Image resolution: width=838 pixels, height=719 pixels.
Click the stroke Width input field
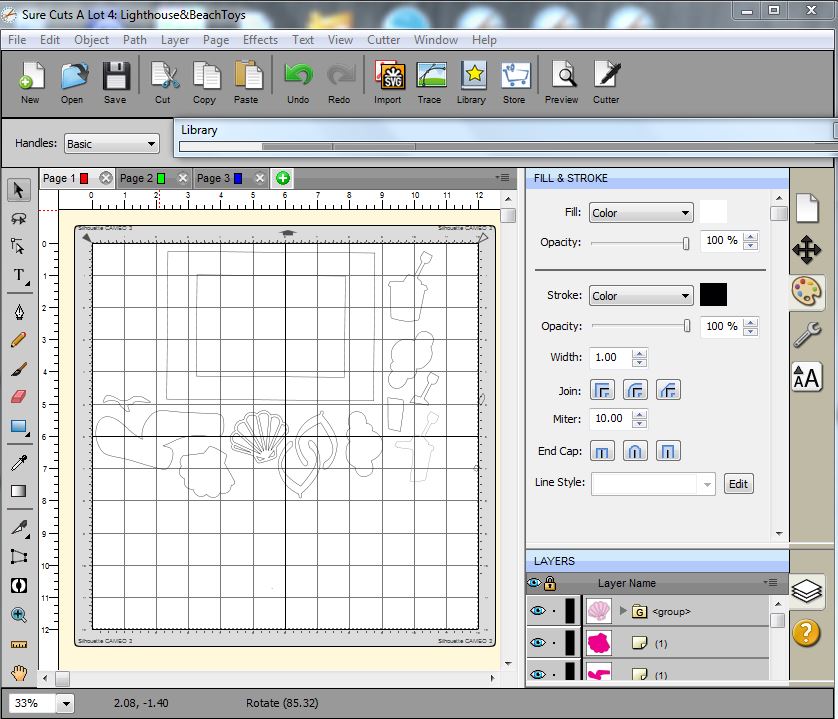(610, 357)
